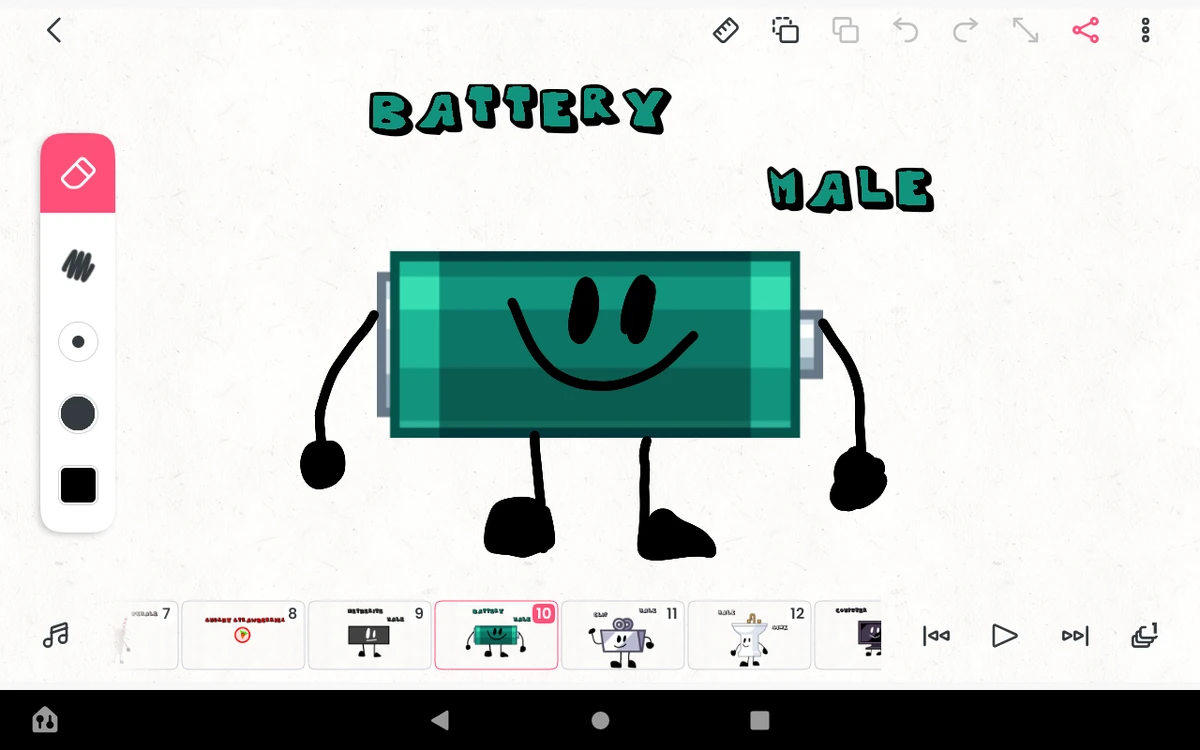Open the overflow menu with three dots
The width and height of the screenshot is (1200, 750).
(x=1144, y=30)
